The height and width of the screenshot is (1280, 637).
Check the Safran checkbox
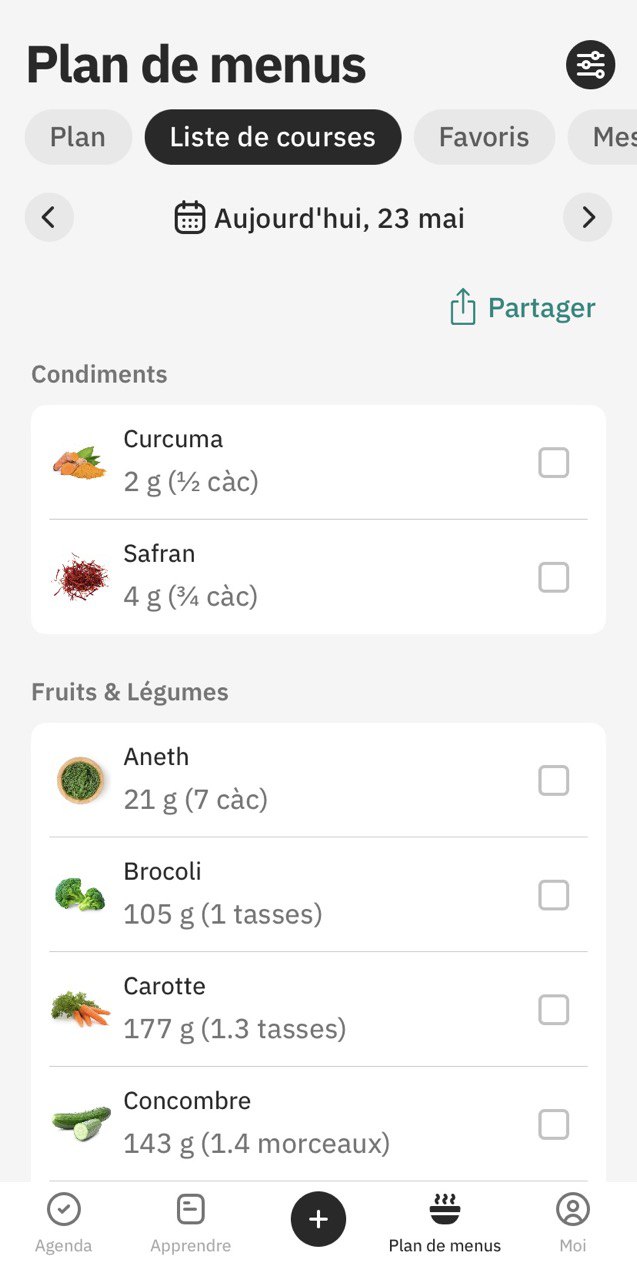tap(554, 577)
